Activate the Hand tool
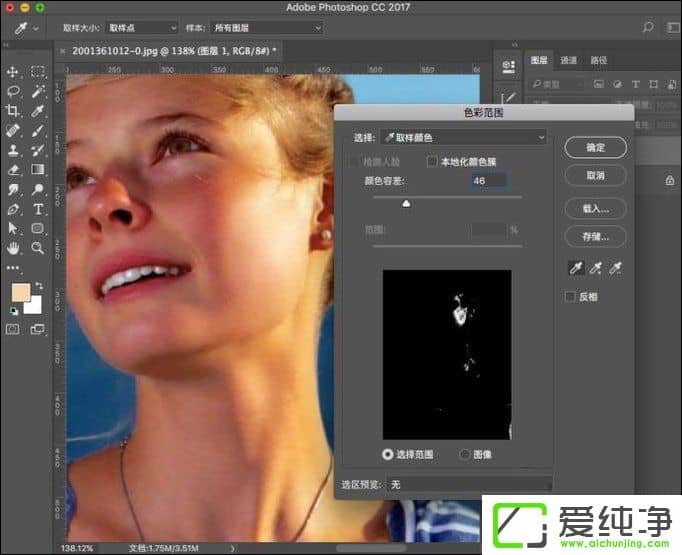Screen dimensions: 682x555 pos(14,248)
